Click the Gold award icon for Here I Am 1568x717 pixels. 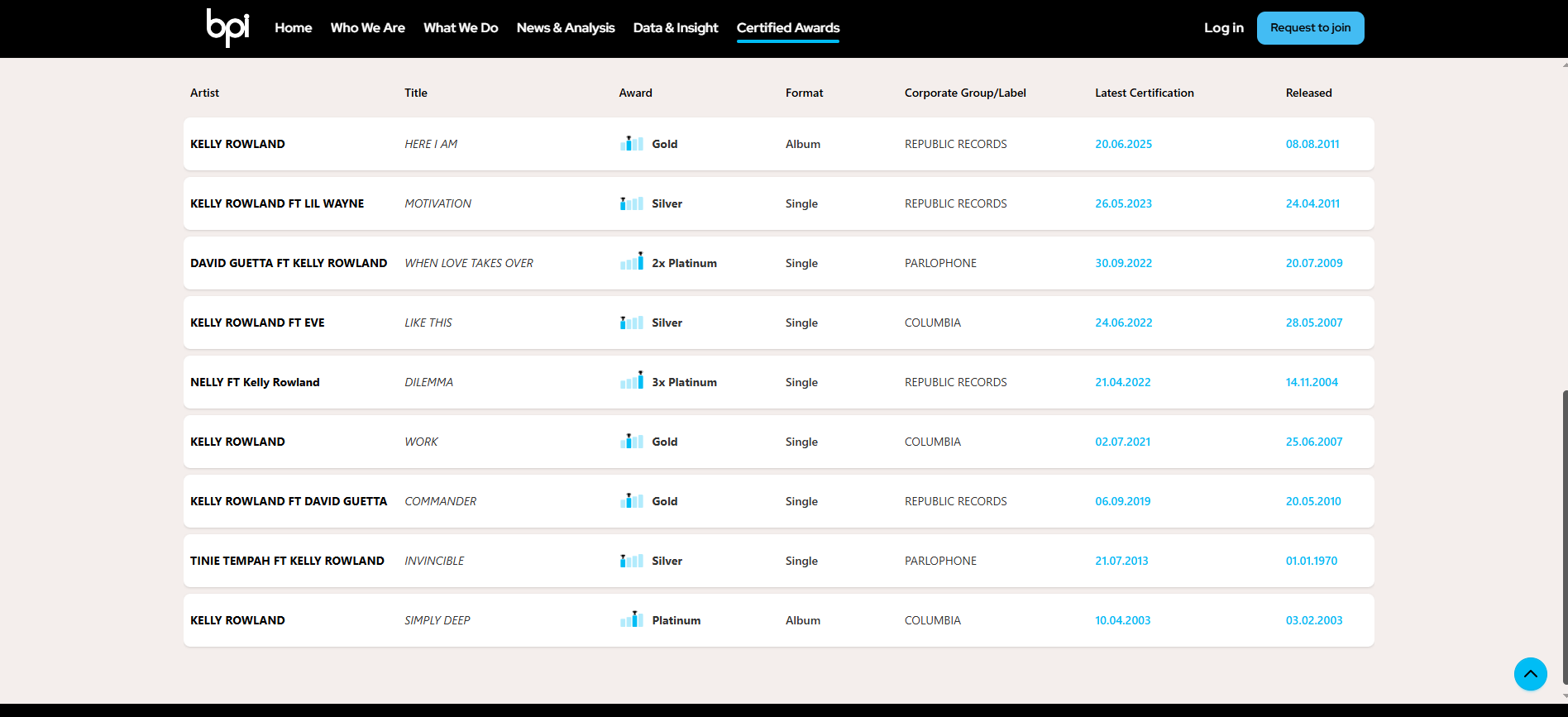pyautogui.click(x=632, y=144)
